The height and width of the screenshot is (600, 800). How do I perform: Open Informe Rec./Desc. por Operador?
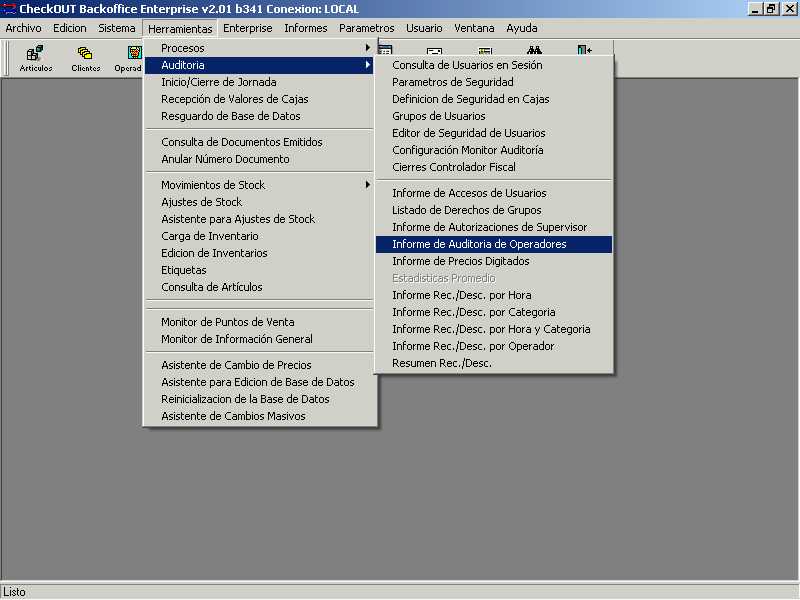click(494, 346)
